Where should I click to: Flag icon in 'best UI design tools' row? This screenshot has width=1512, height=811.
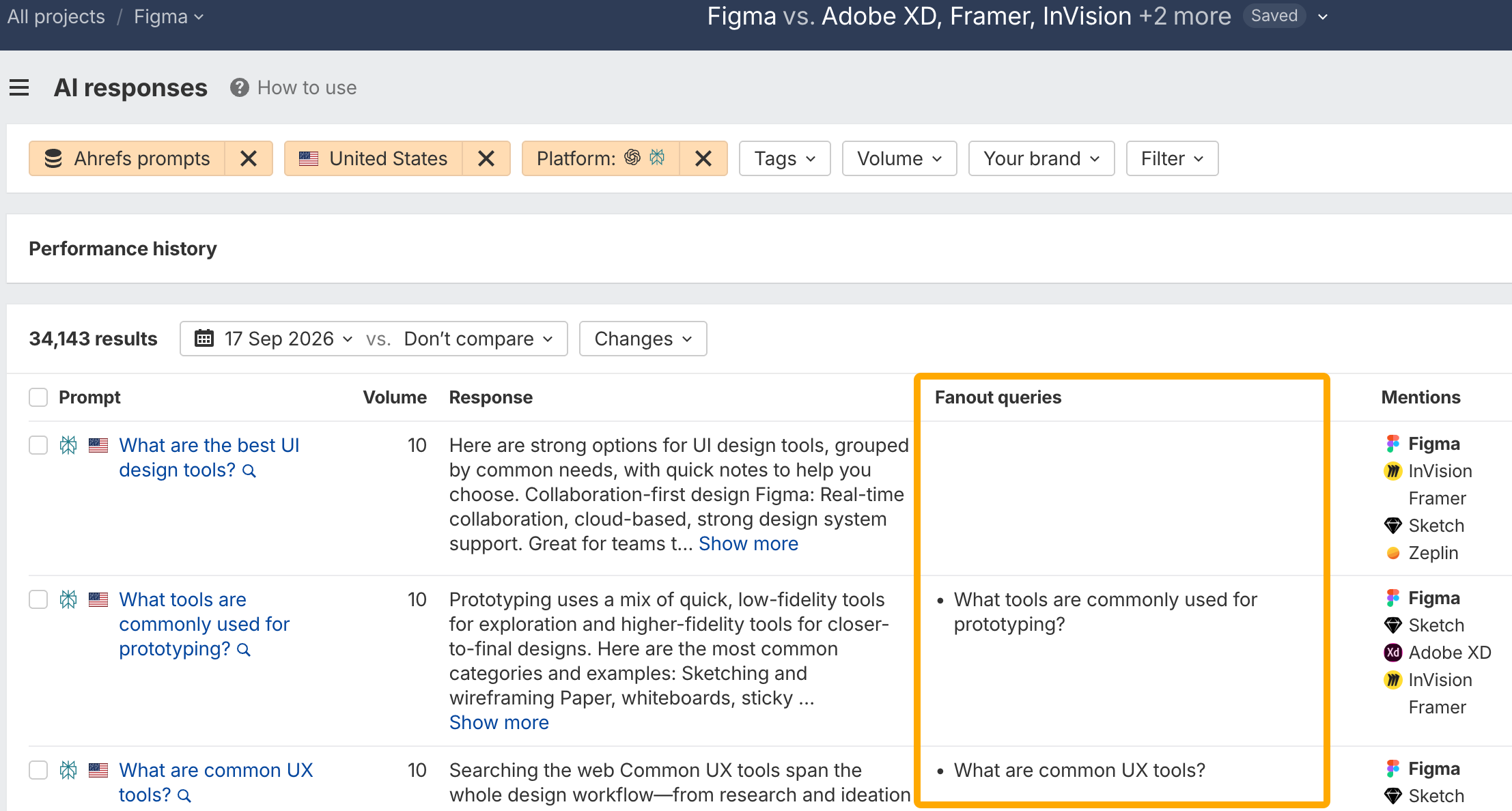point(98,446)
